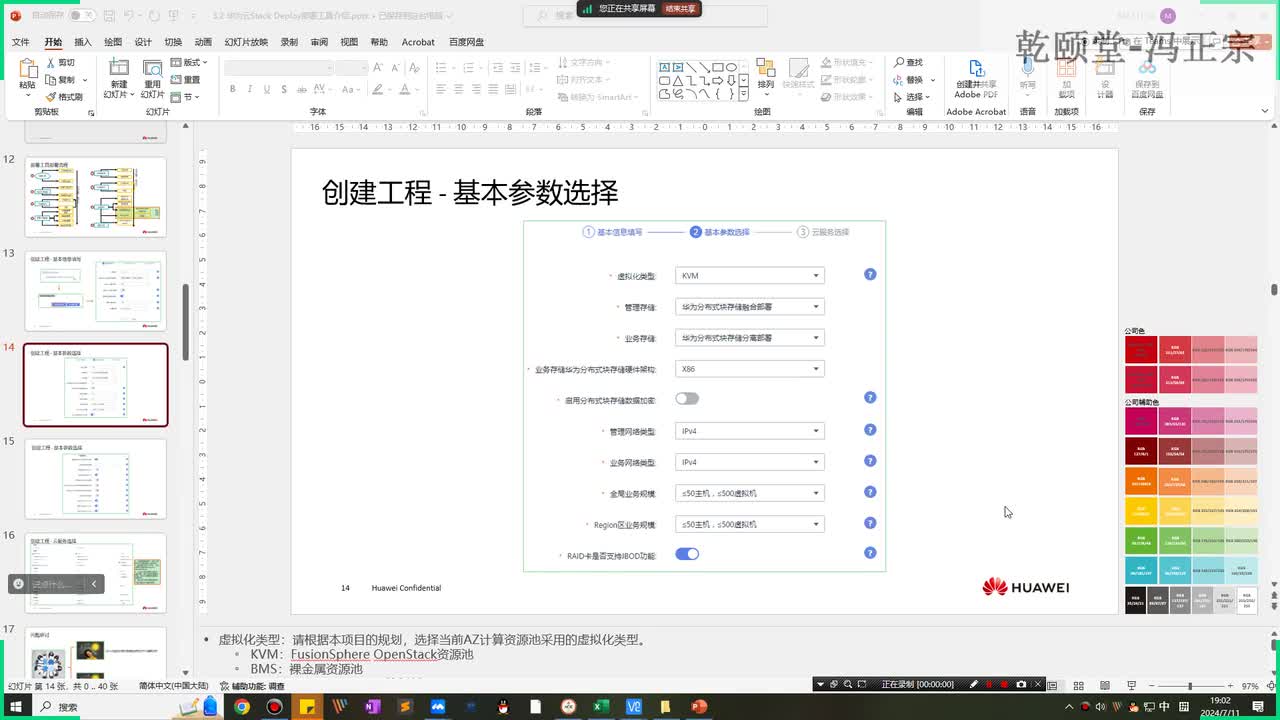Switch to the Animations (动画) tab
The height and width of the screenshot is (720, 1280).
point(203,42)
